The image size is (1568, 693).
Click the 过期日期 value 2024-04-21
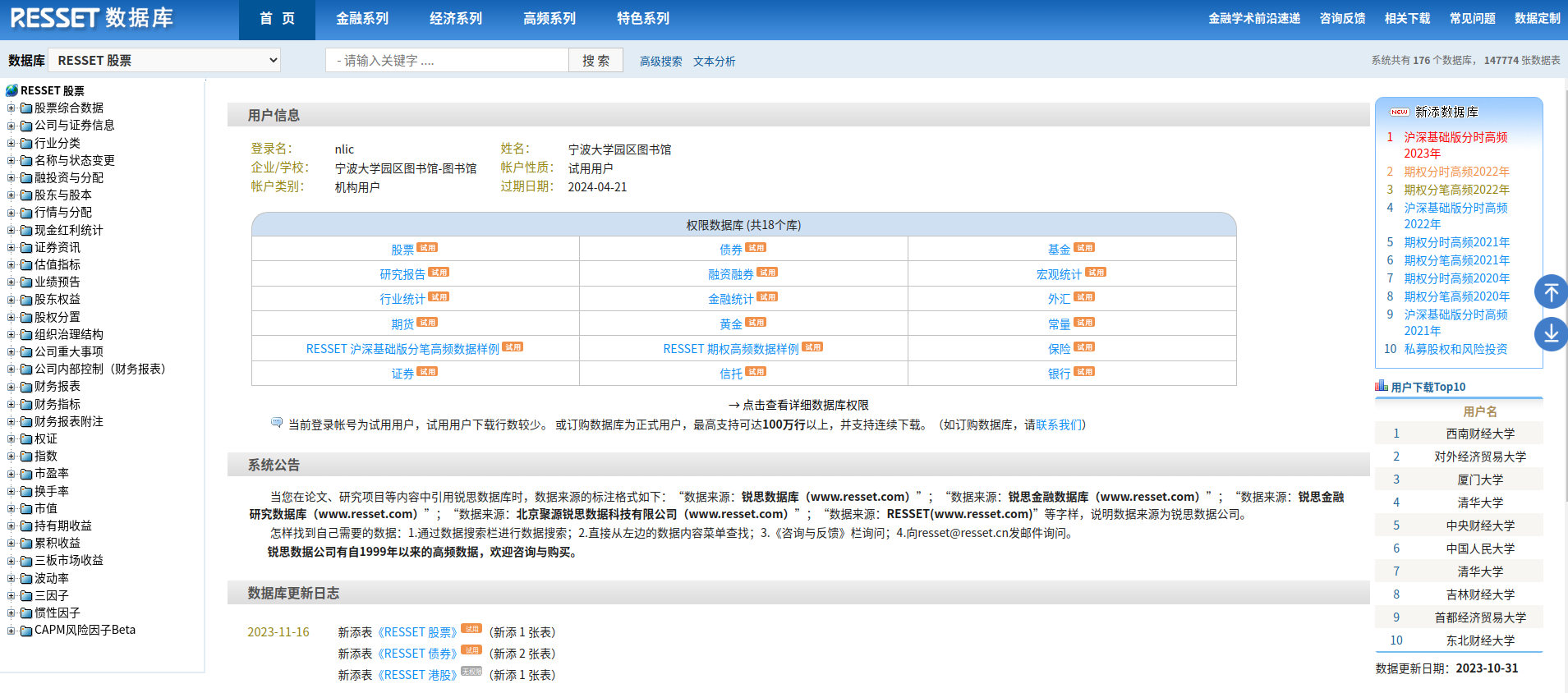pos(597,187)
